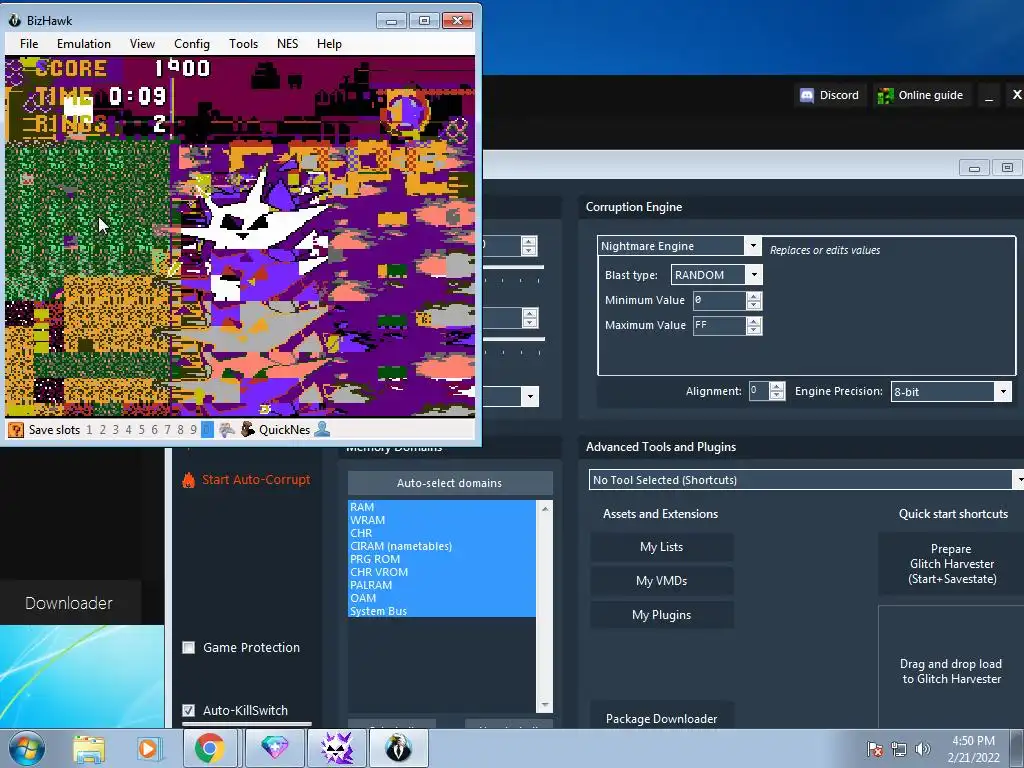Viewport: 1024px width, 768px height.
Task: Select save slot 5 in BizHawk
Action: [141, 430]
